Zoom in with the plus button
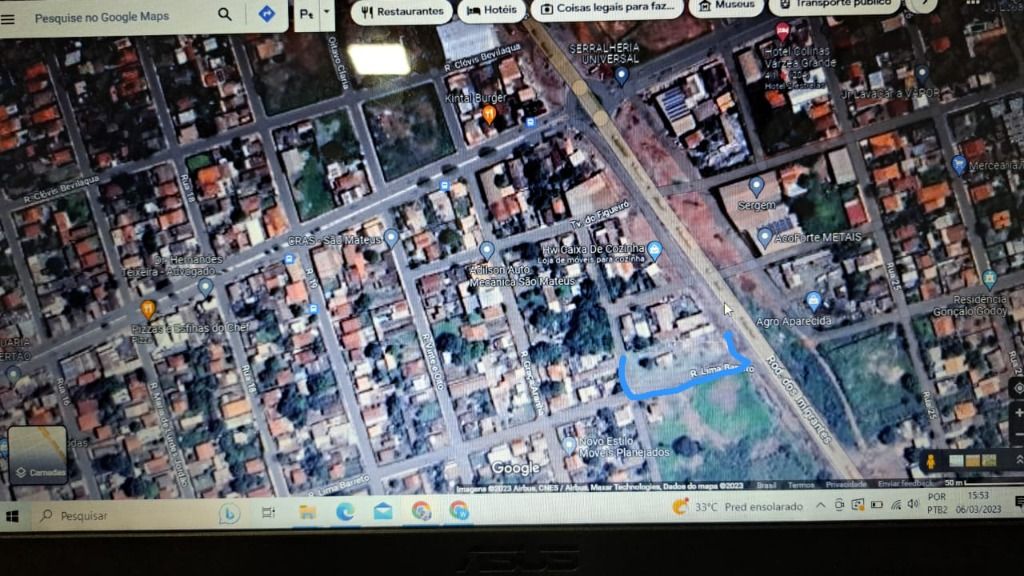Image resolution: width=1024 pixels, height=576 pixels. tap(1018, 413)
